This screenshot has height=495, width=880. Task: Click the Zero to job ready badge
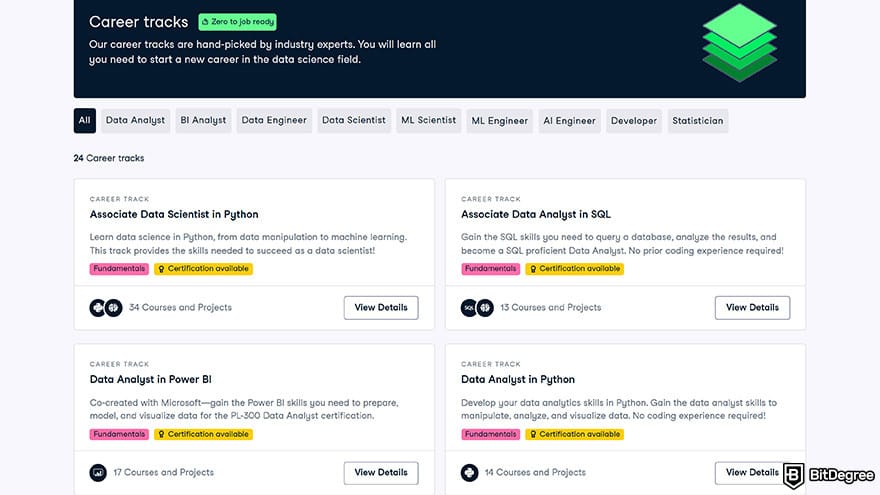237,22
